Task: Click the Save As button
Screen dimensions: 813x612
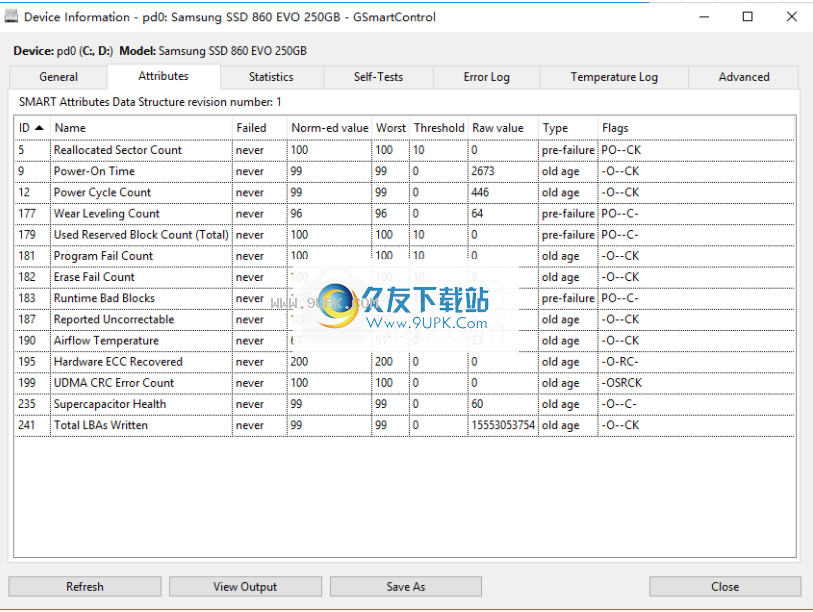Action: coord(405,587)
